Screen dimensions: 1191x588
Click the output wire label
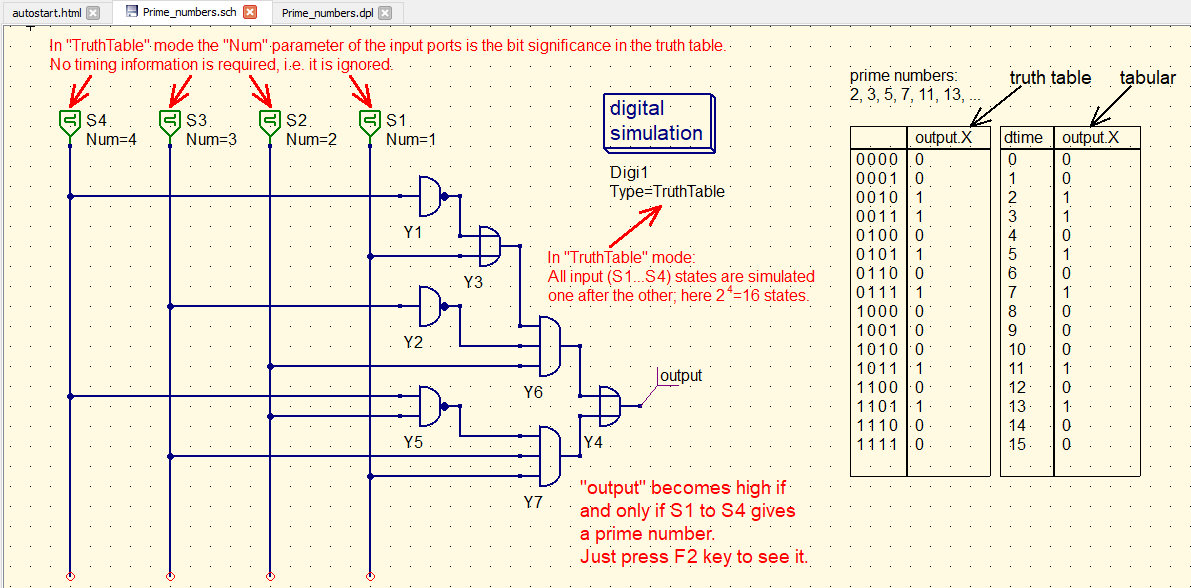[680, 376]
